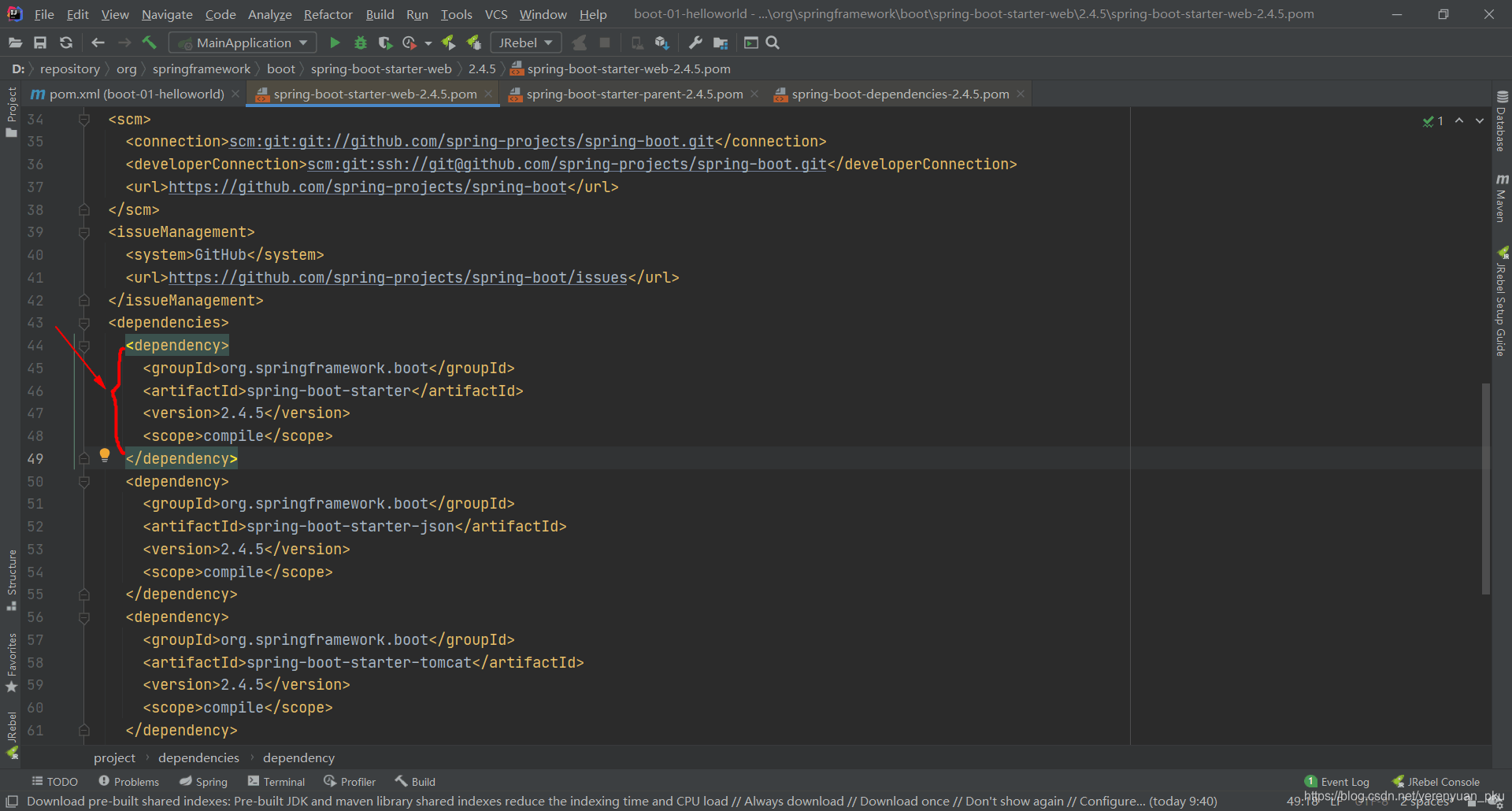The image size is (1512, 811).
Task: Open the VCS menu
Action: click(496, 14)
